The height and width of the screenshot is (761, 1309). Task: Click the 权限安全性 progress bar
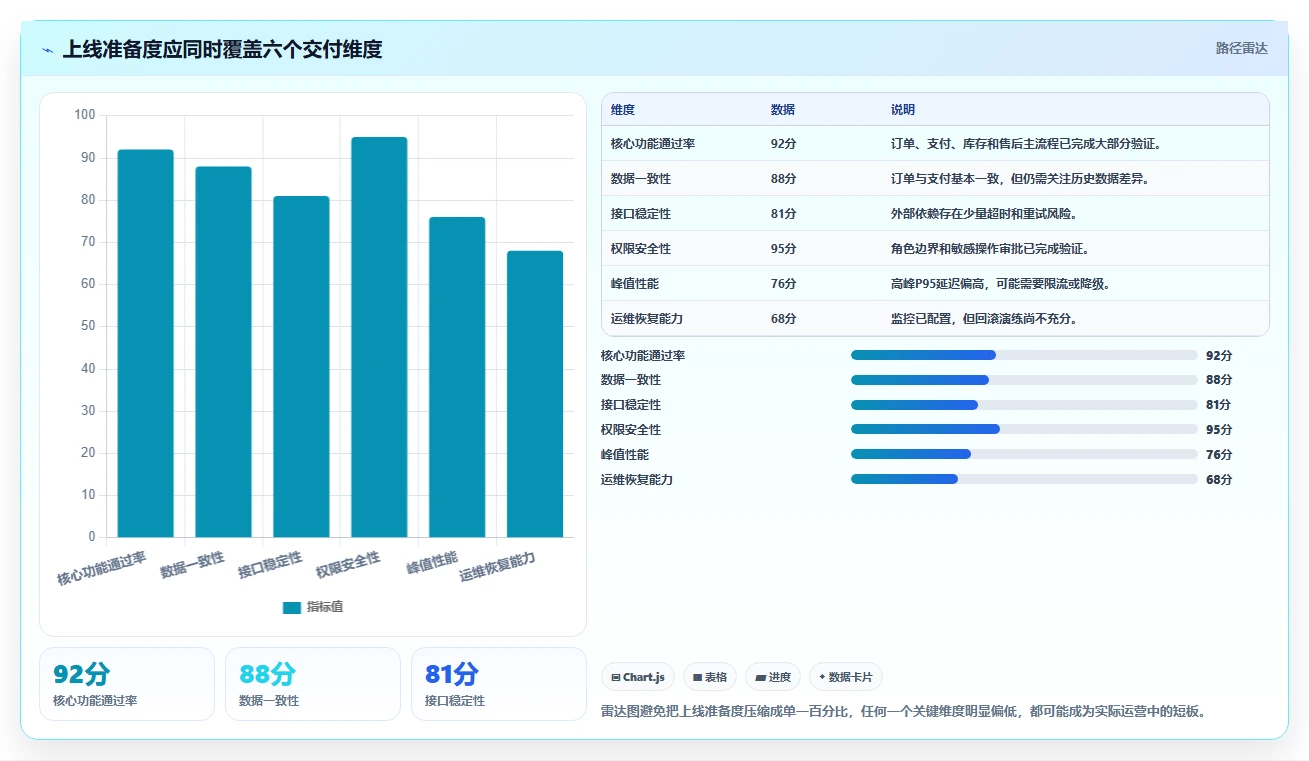[1024, 429]
